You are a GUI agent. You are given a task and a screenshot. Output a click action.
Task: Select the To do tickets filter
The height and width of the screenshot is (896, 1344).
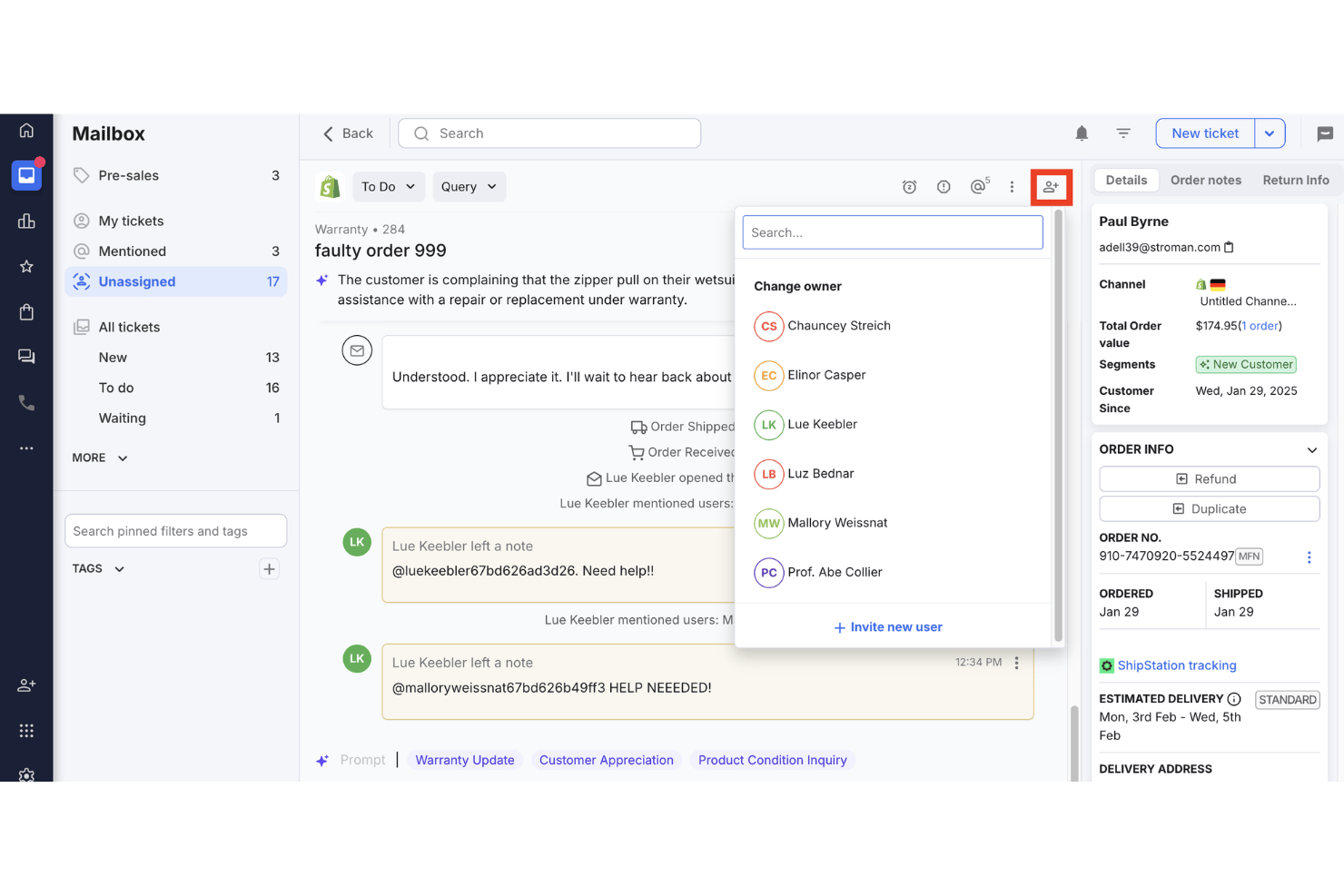point(176,388)
